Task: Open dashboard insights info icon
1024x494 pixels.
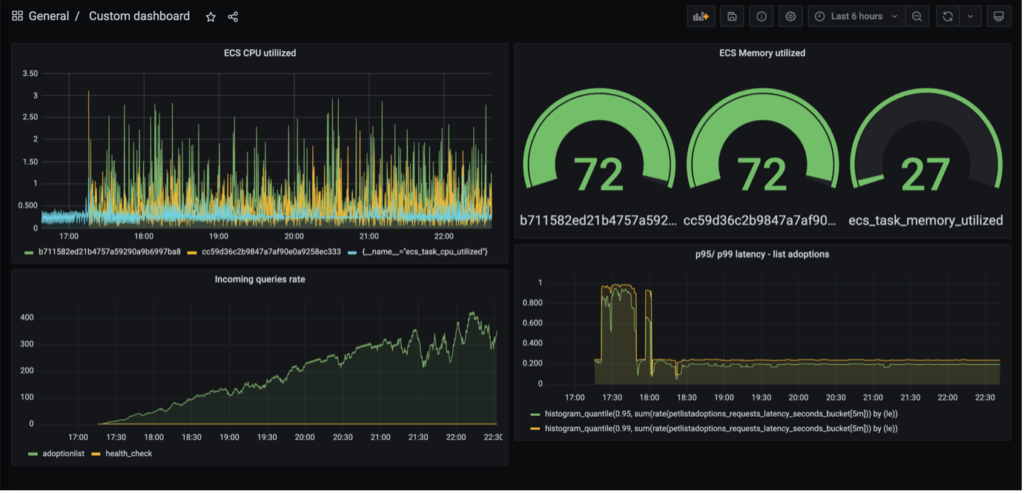Action: pos(761,16)
